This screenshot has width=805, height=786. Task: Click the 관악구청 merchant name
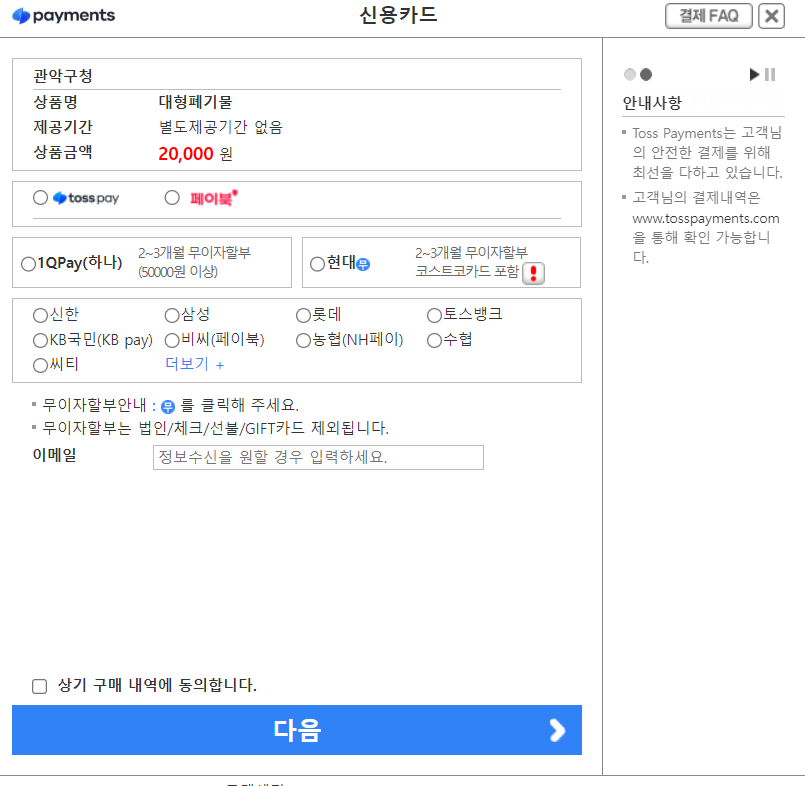tap(63, 76)
